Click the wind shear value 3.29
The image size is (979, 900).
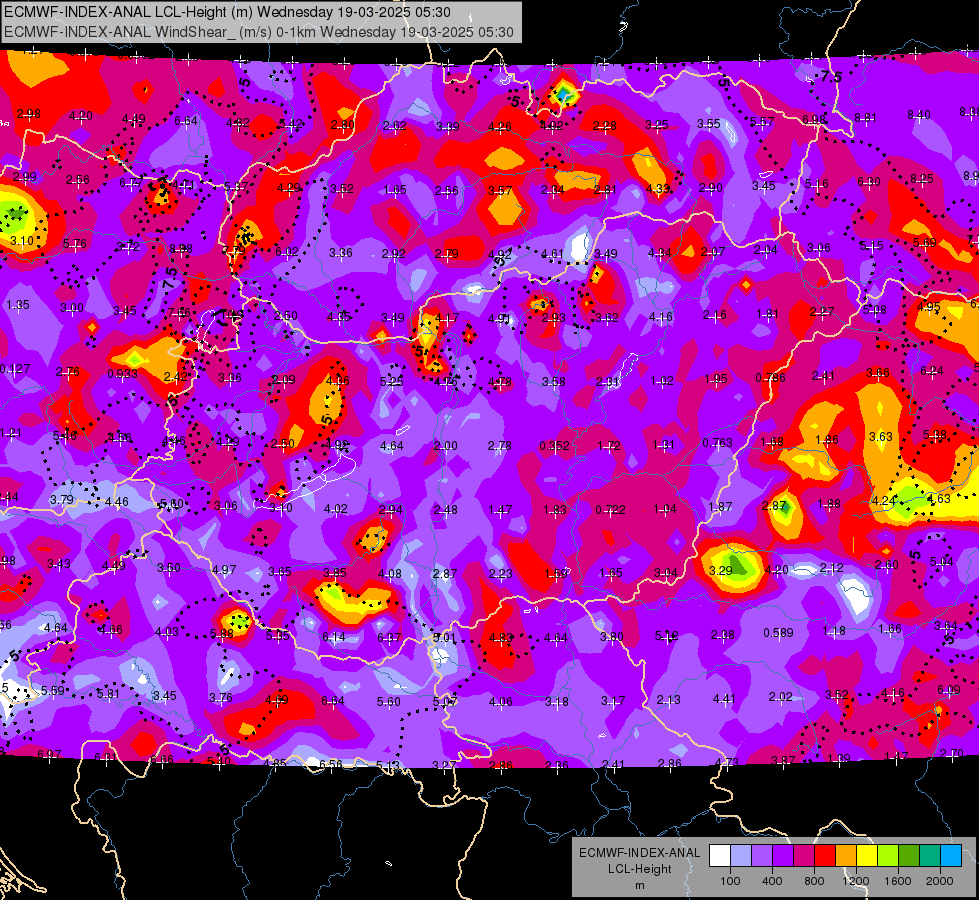pyautogui.click(x=721, y=570)
